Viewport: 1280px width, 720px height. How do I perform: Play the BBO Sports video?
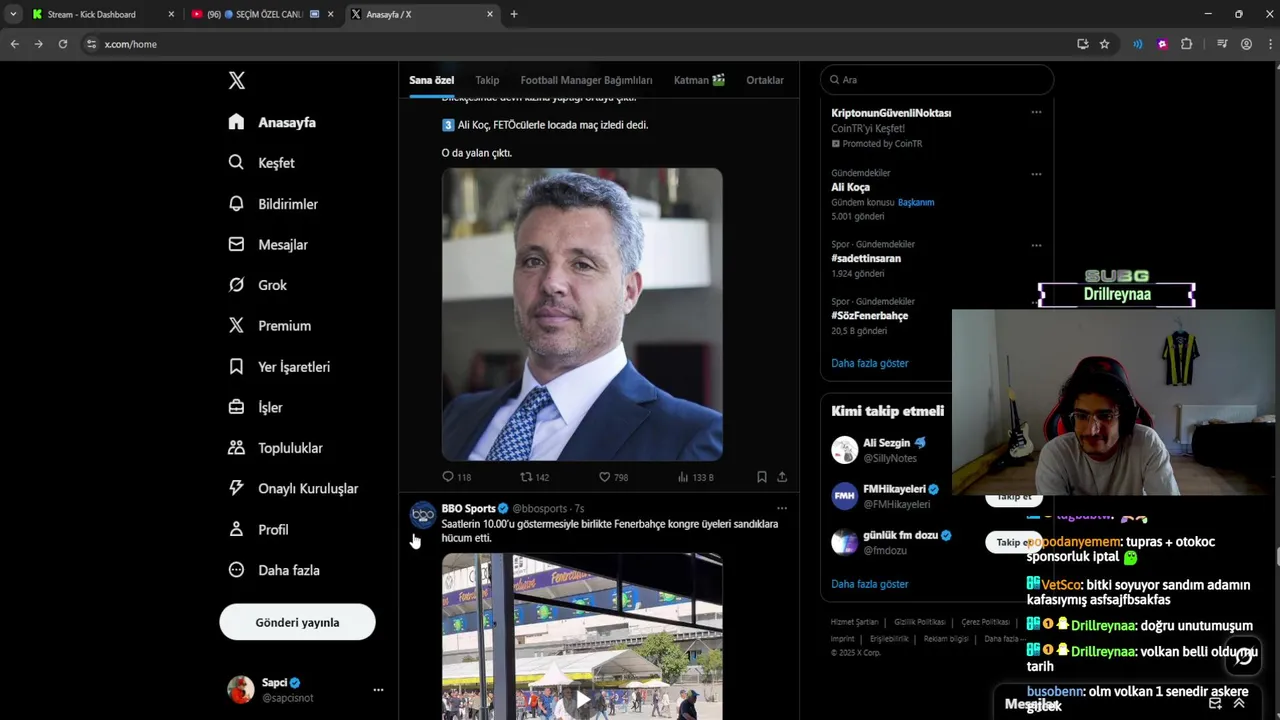pyautogui.click(x=582, y=697)
